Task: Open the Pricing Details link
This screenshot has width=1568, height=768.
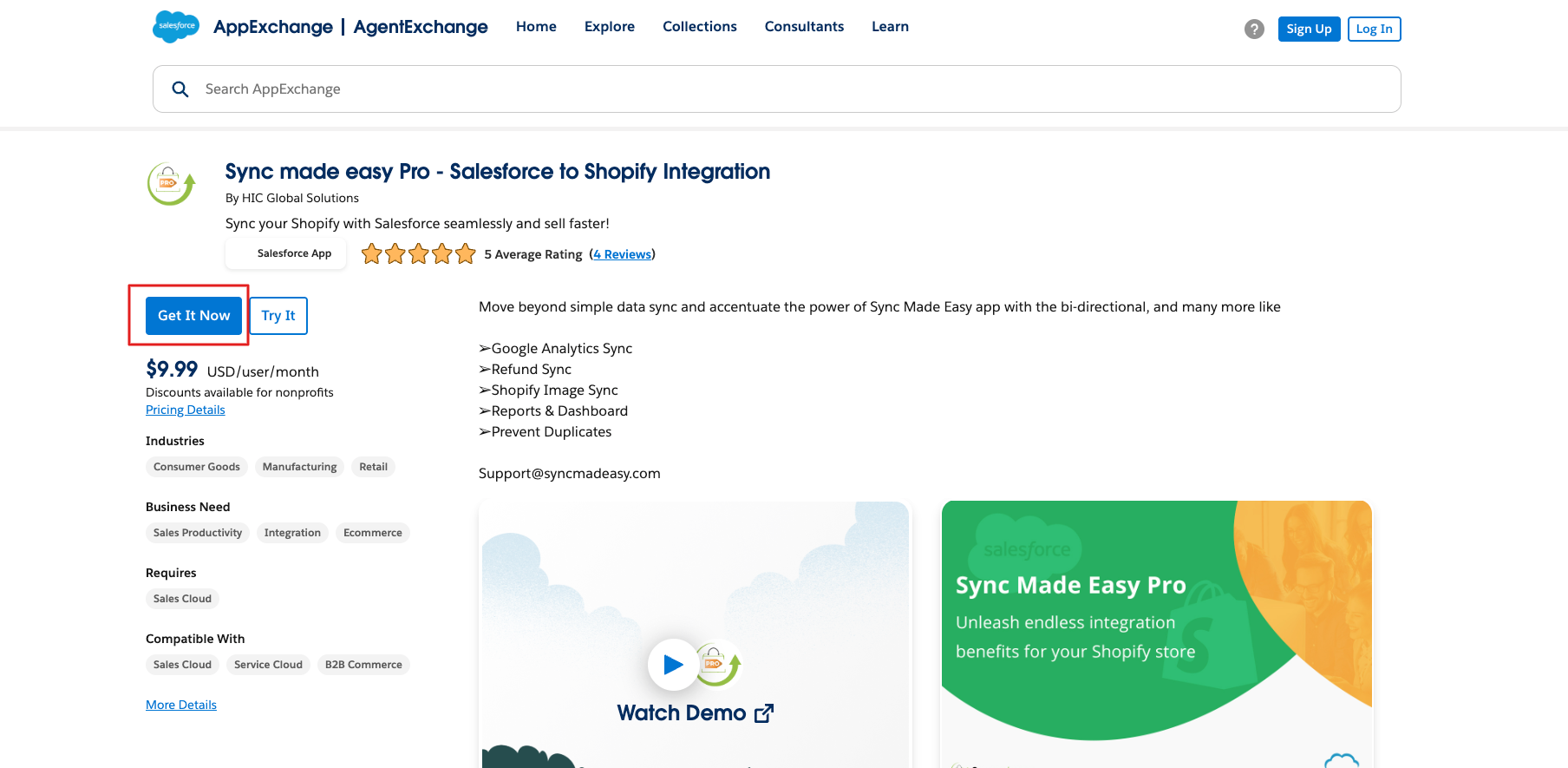Action: [186, 410]
